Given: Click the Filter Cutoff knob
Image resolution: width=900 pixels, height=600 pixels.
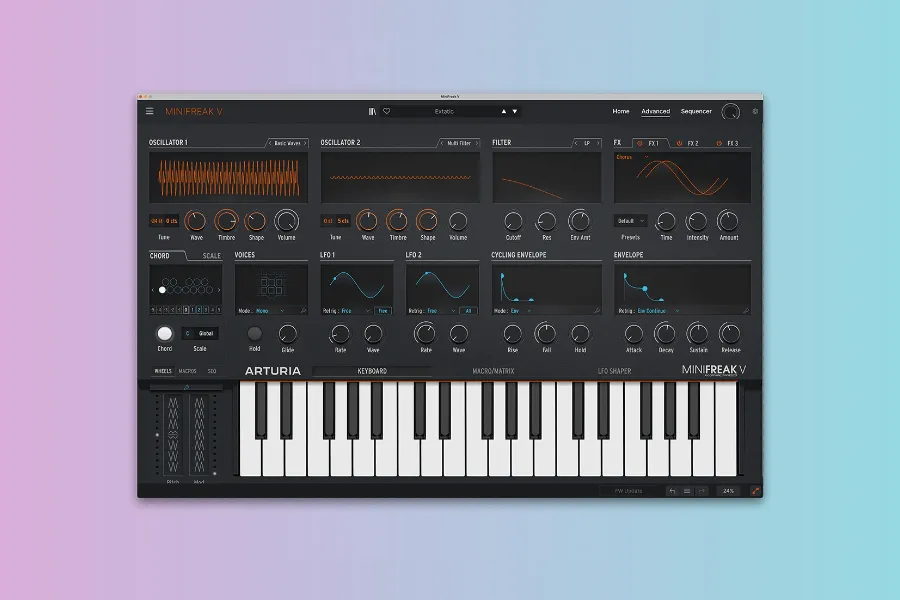Looking at the screenshot, I should (x=513, y=220).
